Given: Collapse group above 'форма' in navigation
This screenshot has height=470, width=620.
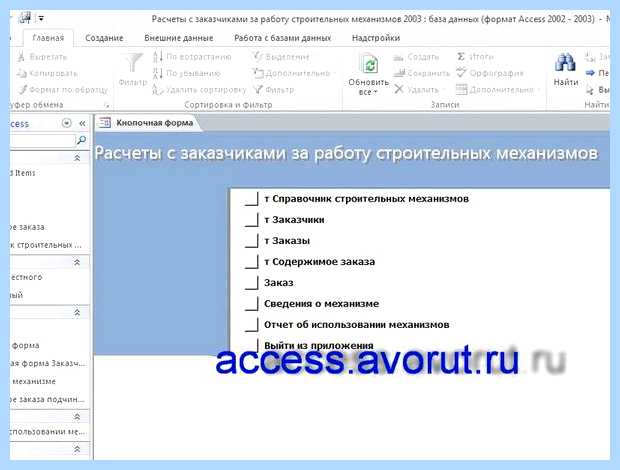Looking at the screenshot, I should pos(77,313).
